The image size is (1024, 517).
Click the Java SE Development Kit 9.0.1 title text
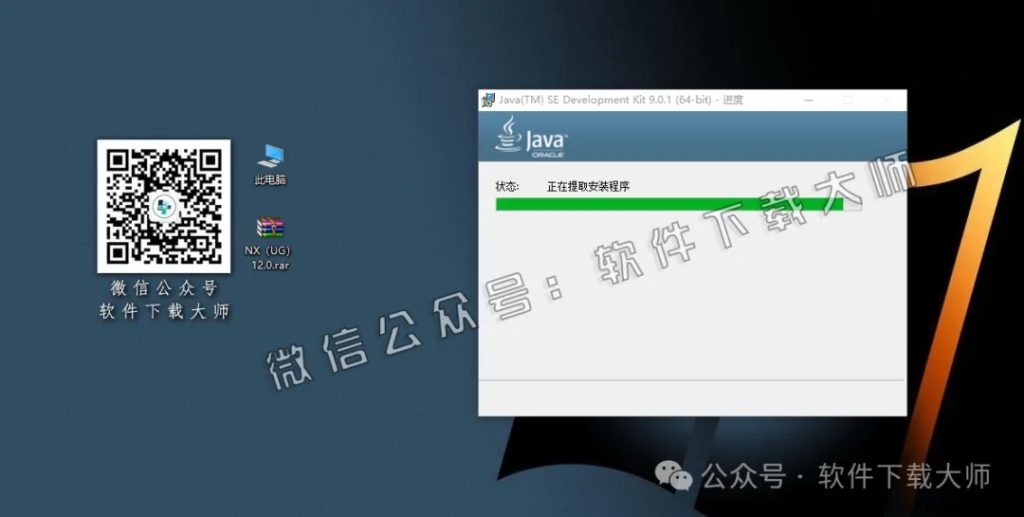(621, 100)
